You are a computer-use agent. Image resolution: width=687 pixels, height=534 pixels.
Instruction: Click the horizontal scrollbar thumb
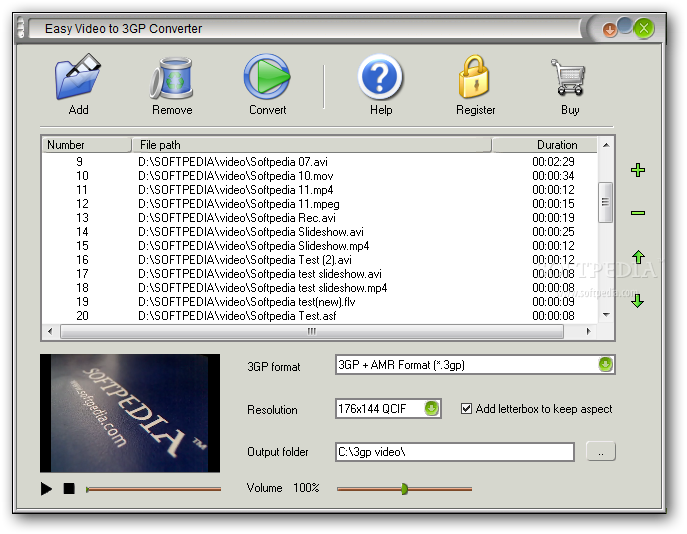pos(312,331)
